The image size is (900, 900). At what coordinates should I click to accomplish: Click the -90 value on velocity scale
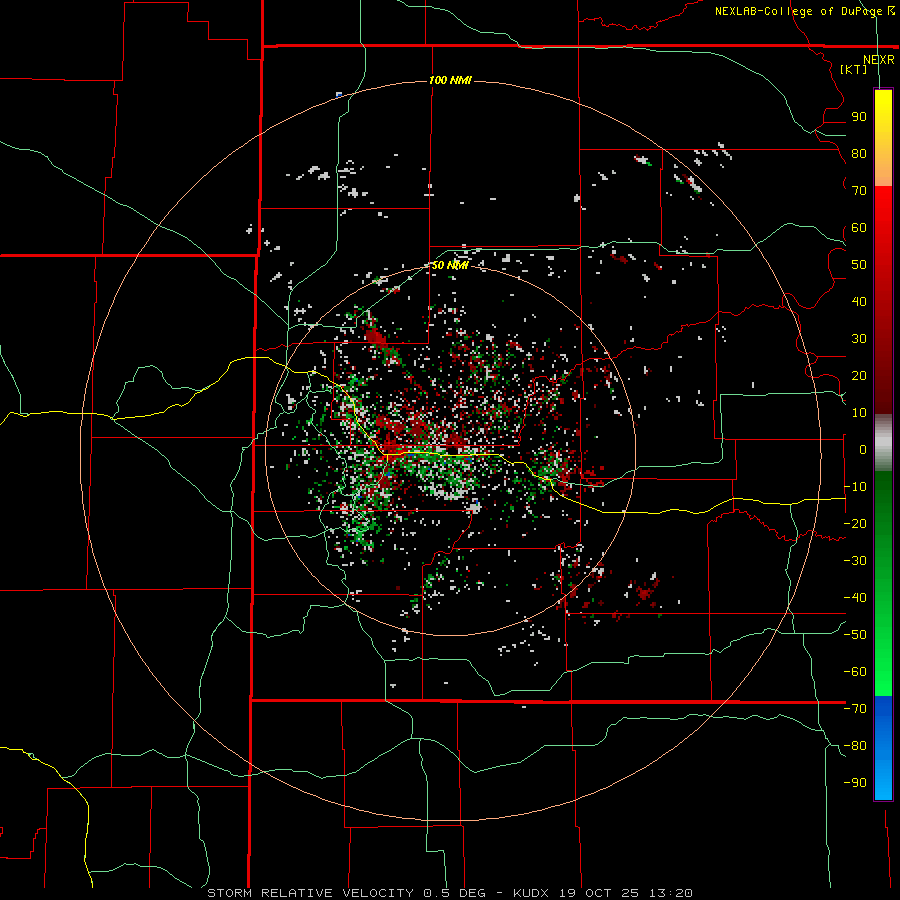click(855, 783)
